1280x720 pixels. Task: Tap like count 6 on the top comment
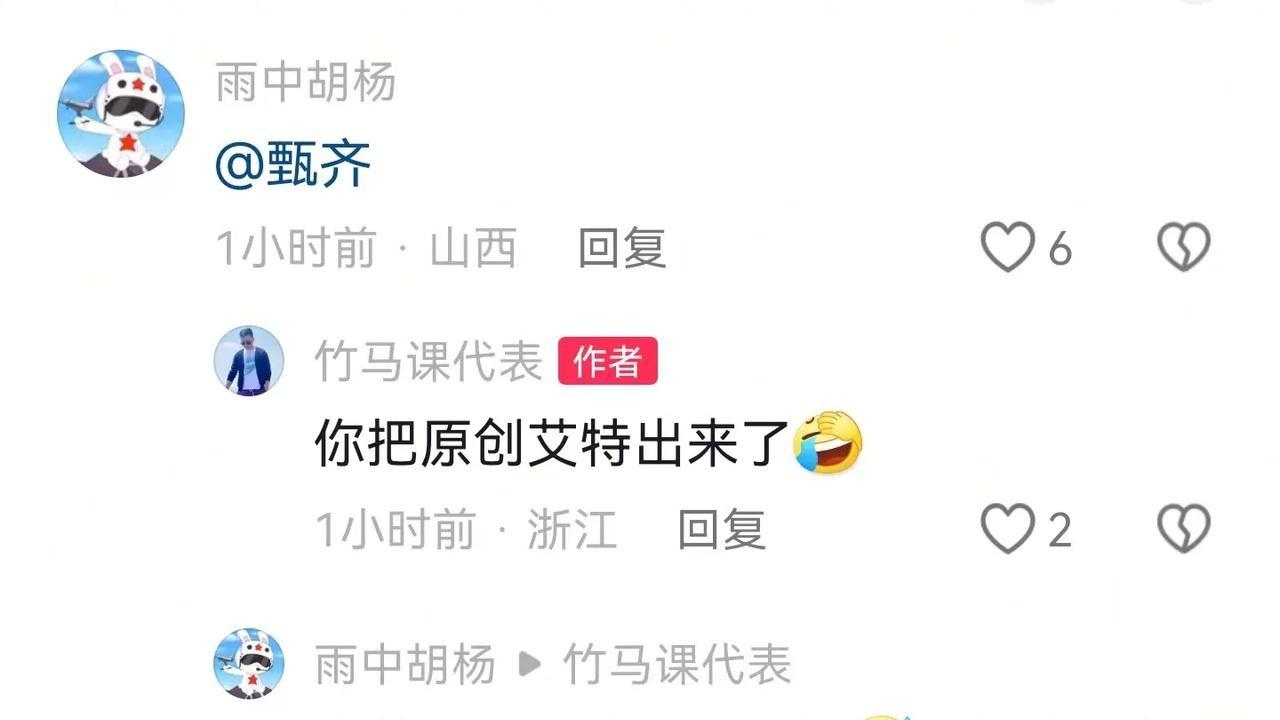click(1060, 248)
